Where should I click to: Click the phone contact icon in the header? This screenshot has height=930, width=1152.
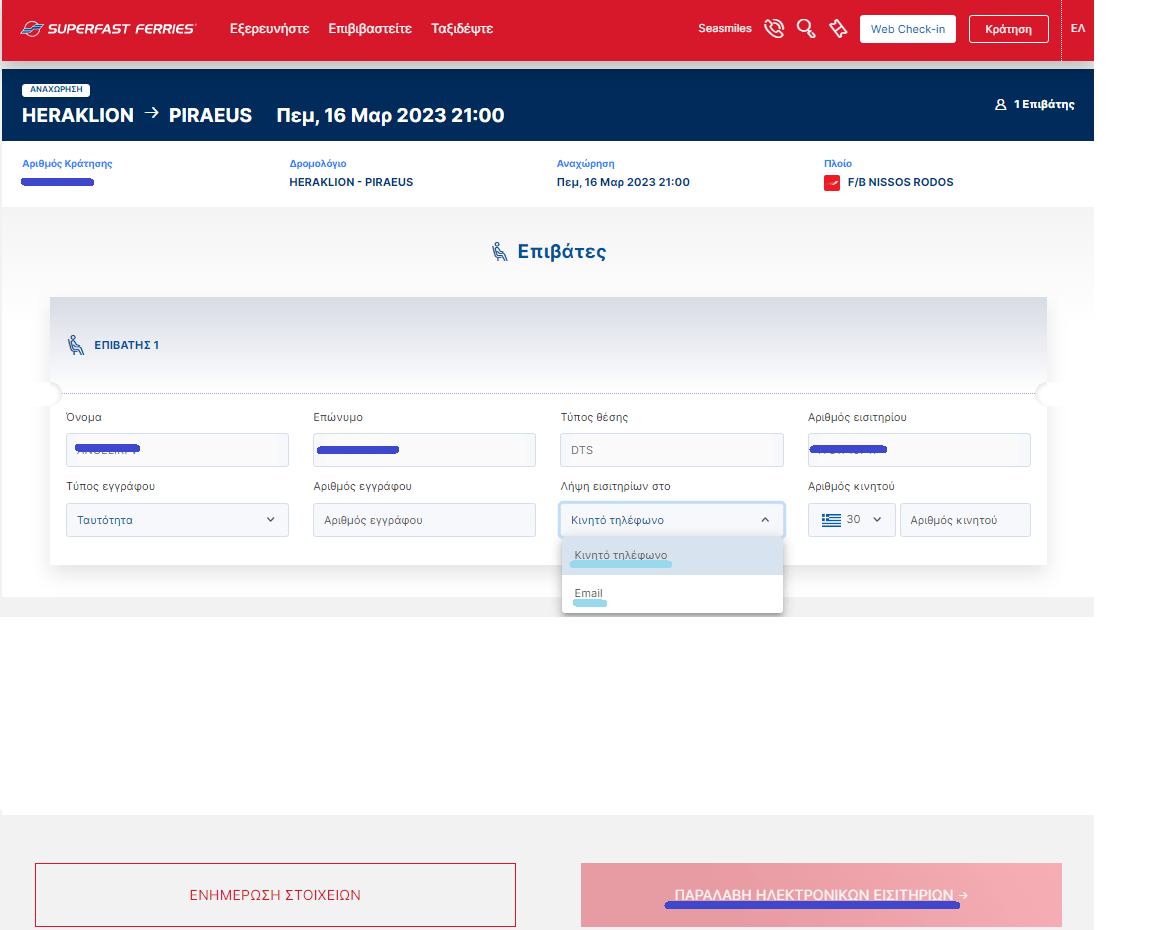coord(774,29)
